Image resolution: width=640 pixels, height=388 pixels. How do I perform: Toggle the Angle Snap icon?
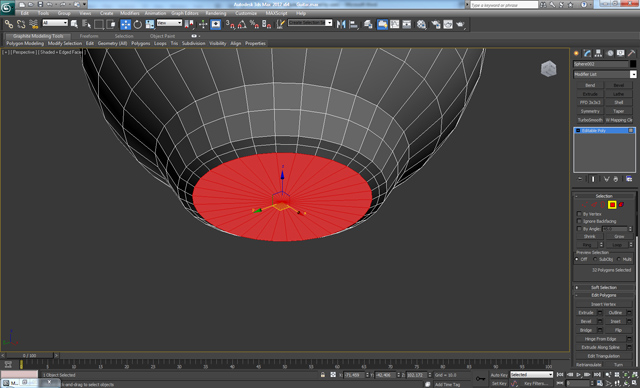point(242,24)
